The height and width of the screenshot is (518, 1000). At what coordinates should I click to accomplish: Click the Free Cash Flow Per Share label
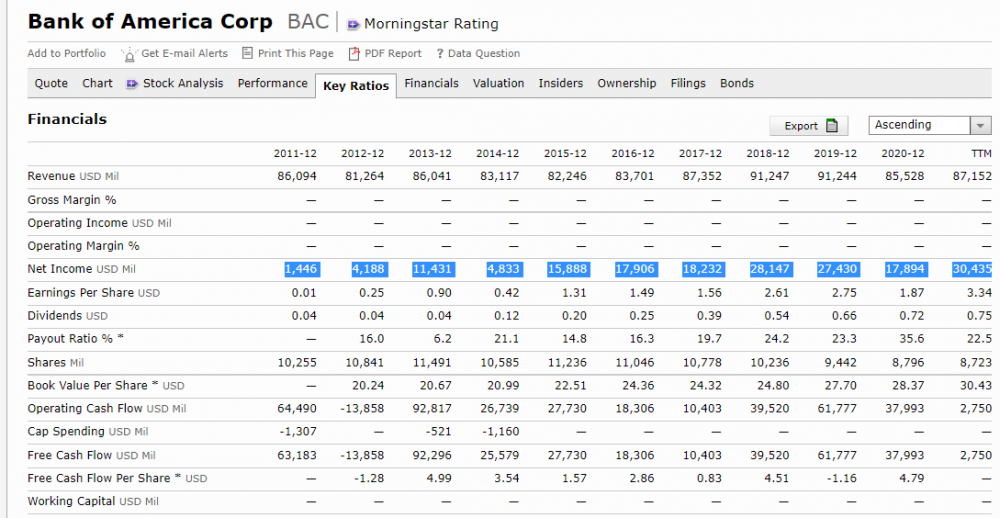117,478
